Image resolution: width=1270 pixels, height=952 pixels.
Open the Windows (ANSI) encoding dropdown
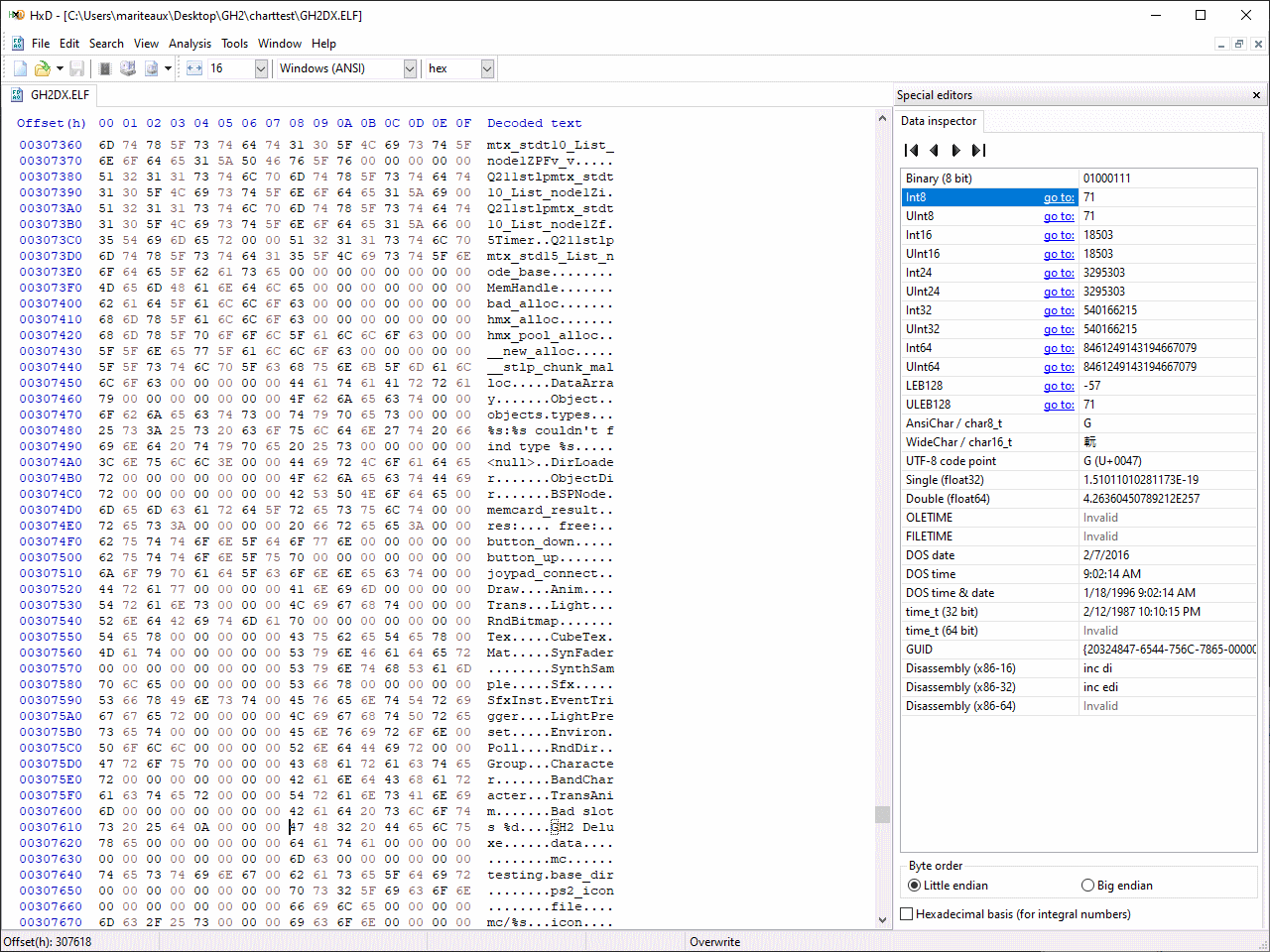coord(410,68)
